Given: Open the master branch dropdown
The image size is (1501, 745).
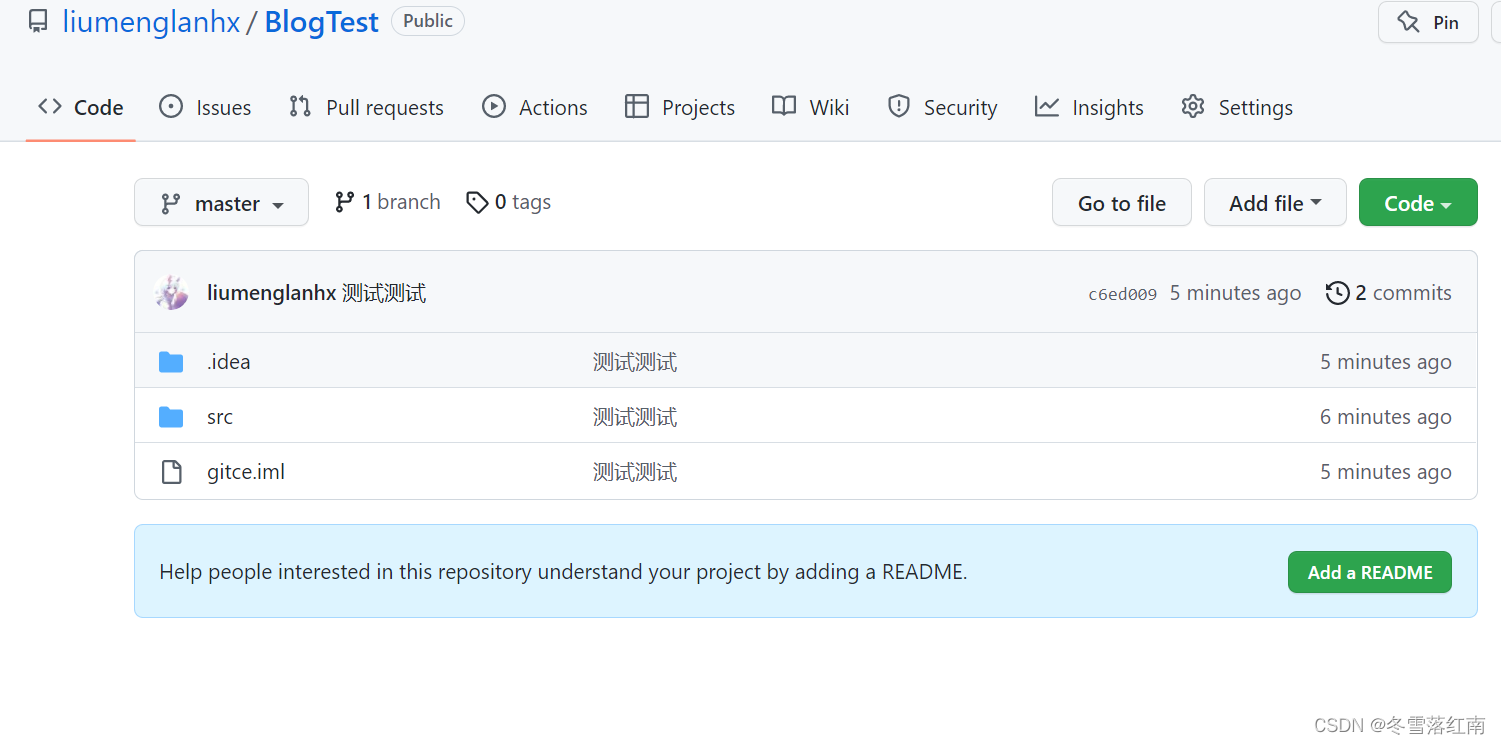Looking at the screenshot, I should (x=221, y=203).
